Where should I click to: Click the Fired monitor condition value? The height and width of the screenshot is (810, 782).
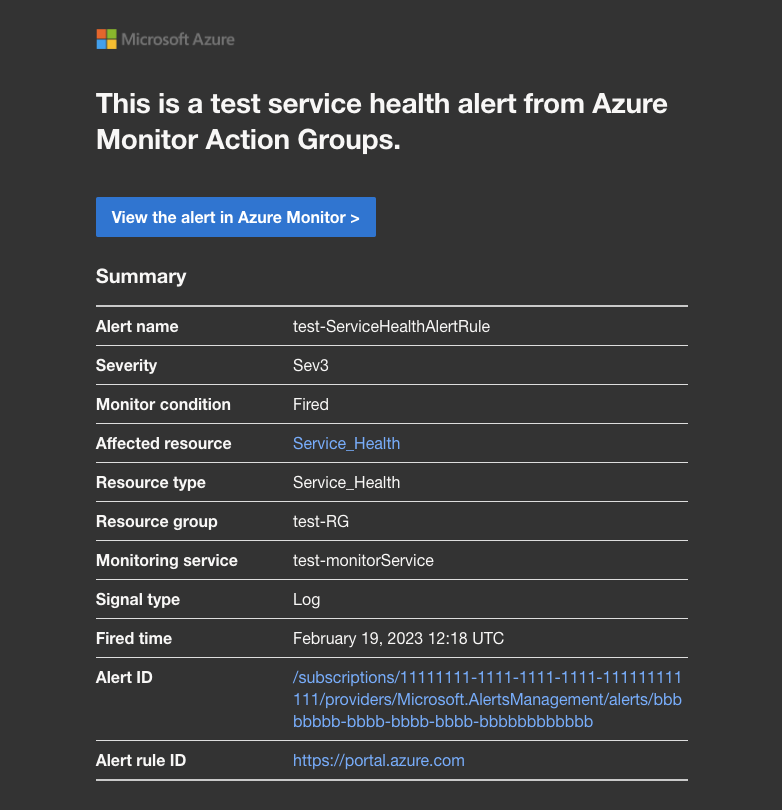(x=310, y=404)
